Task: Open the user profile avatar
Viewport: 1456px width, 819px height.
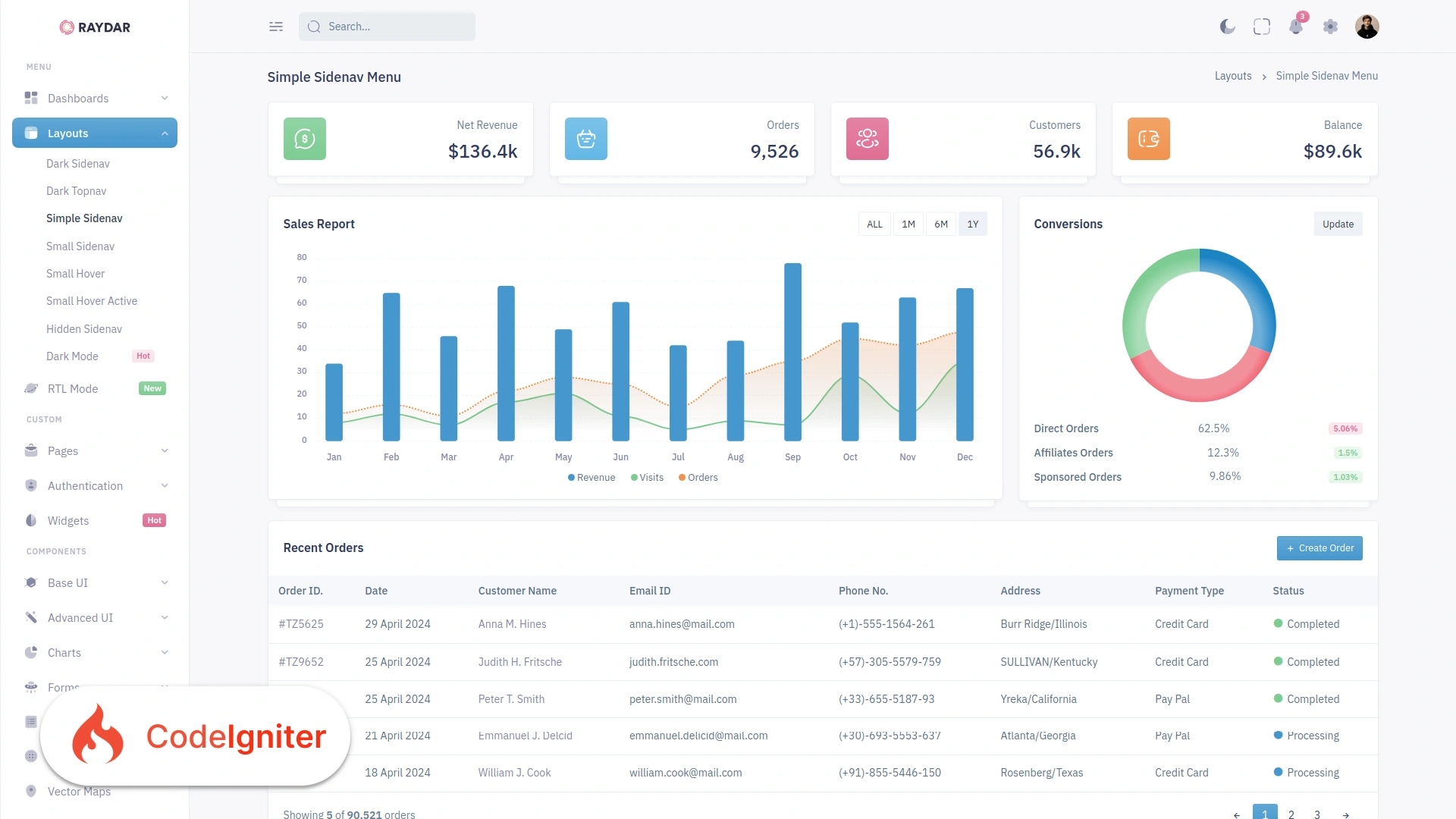Action: [1367, 27]
